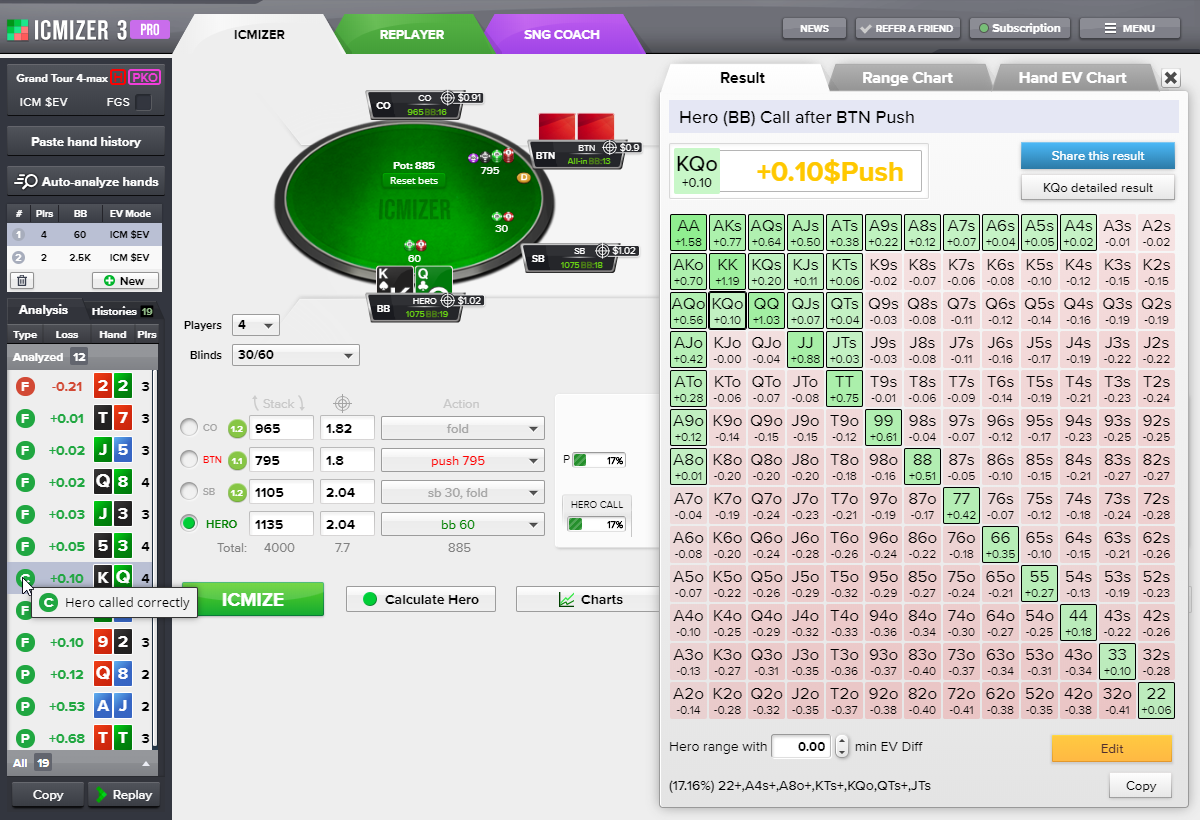Click the P 17% range bar
This screenshot has height=820, width=1200.
click(599, 461)
